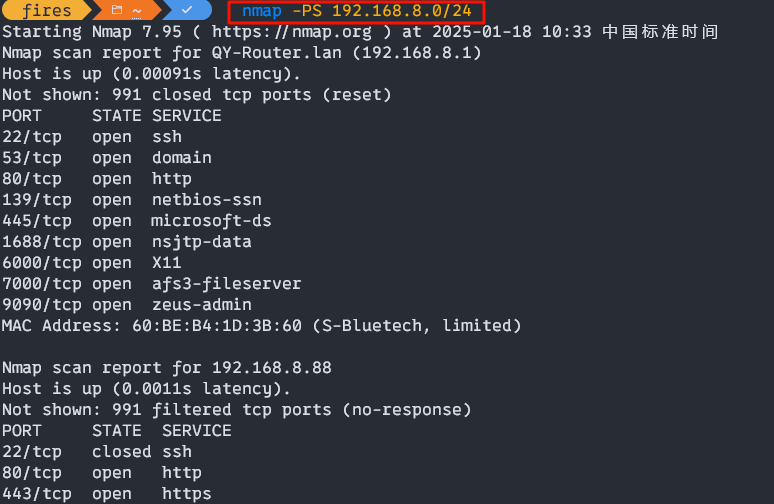Click the 139/tcp netbios-ssn row

point(132,200)
